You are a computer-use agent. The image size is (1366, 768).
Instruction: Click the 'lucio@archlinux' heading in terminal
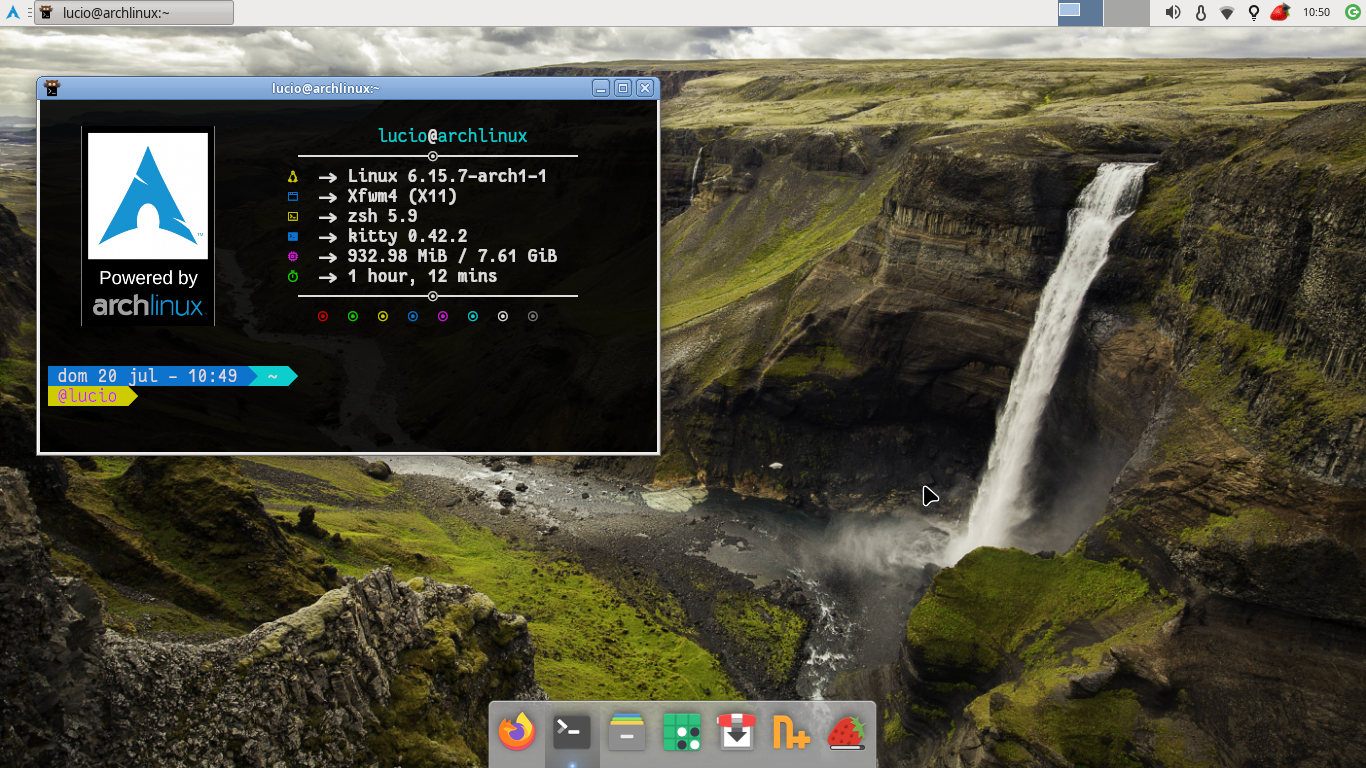pos(453,136)
